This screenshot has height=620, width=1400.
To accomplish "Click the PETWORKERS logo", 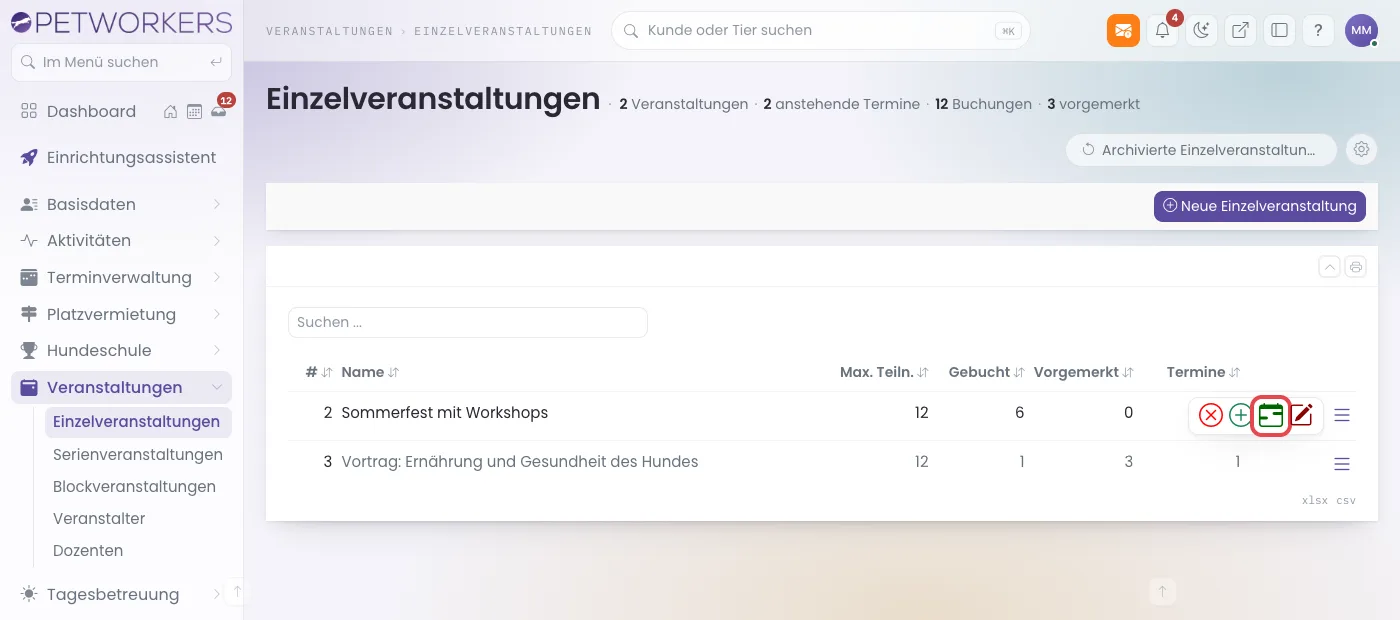I will pyautogui.click(x=122, y=21).
